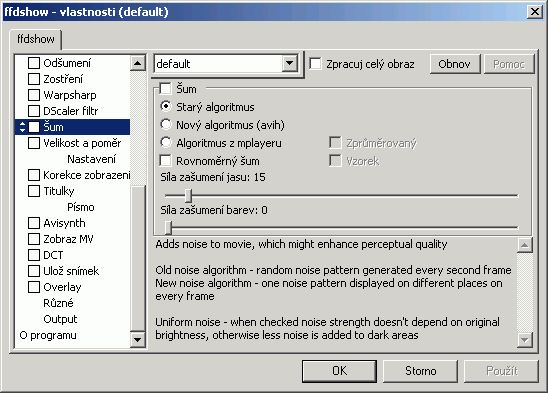548x393 pixels.
Task: Select the Overlay row label
Action: [x=62, y=287]
